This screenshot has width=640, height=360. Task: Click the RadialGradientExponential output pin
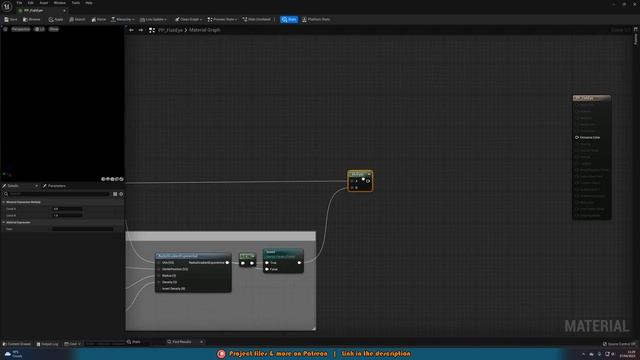227,262
